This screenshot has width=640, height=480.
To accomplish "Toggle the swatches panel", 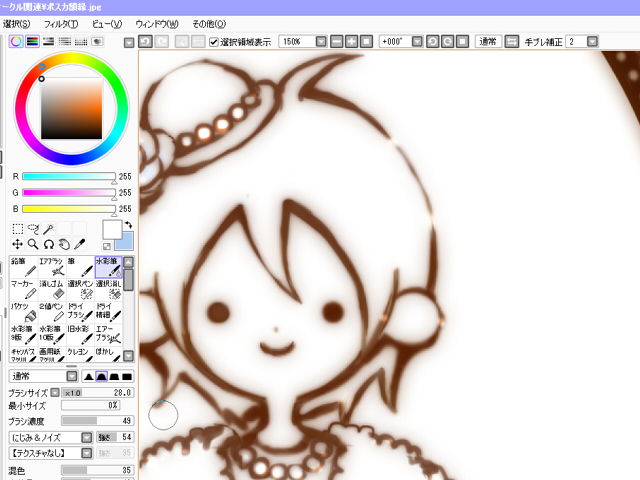I will pos(81,41).
